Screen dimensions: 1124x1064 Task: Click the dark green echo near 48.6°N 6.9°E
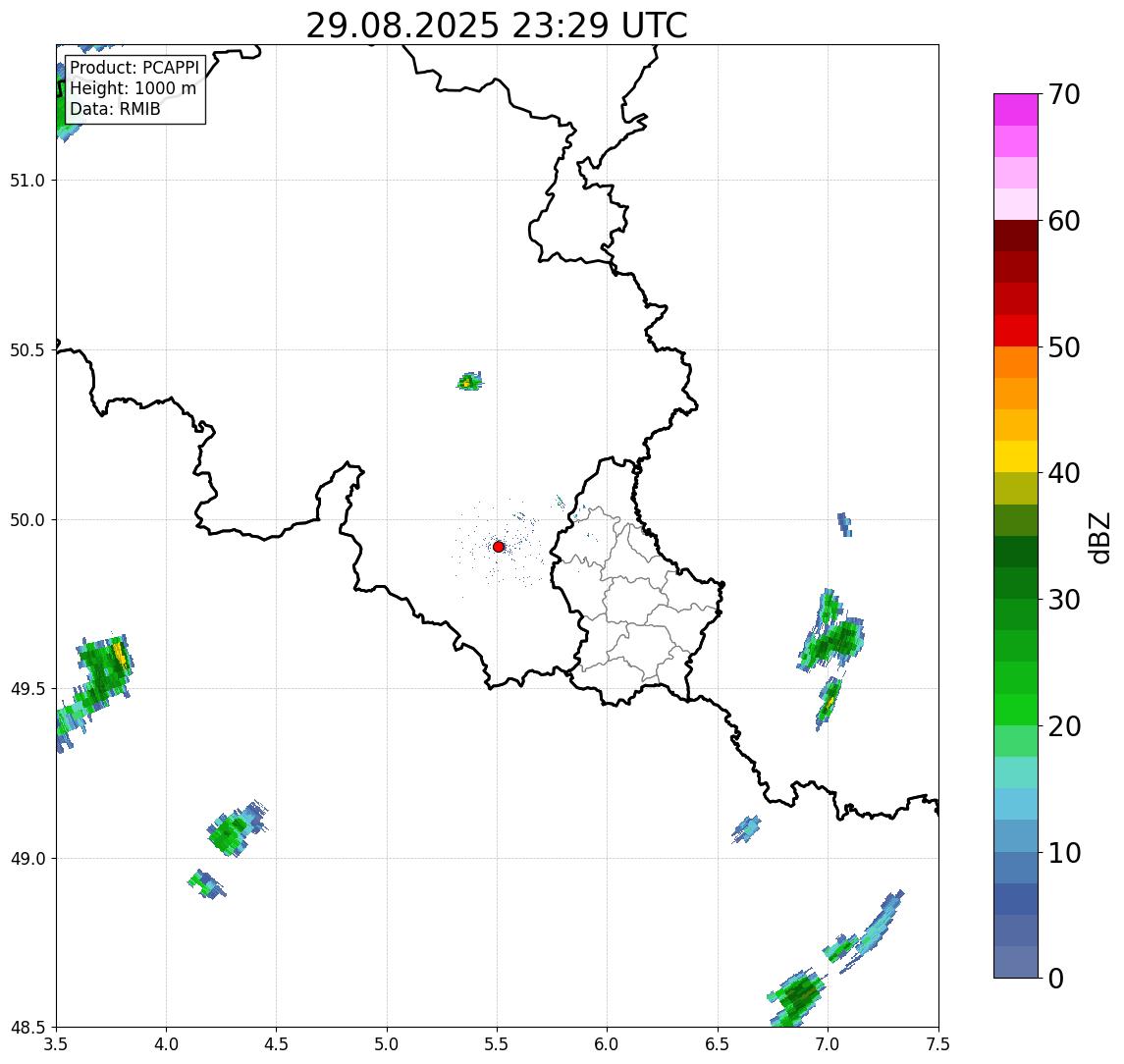[x=797, y=996]
